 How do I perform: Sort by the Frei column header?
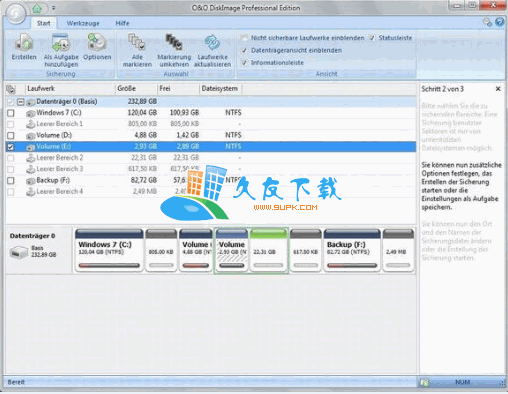(178, 89)
